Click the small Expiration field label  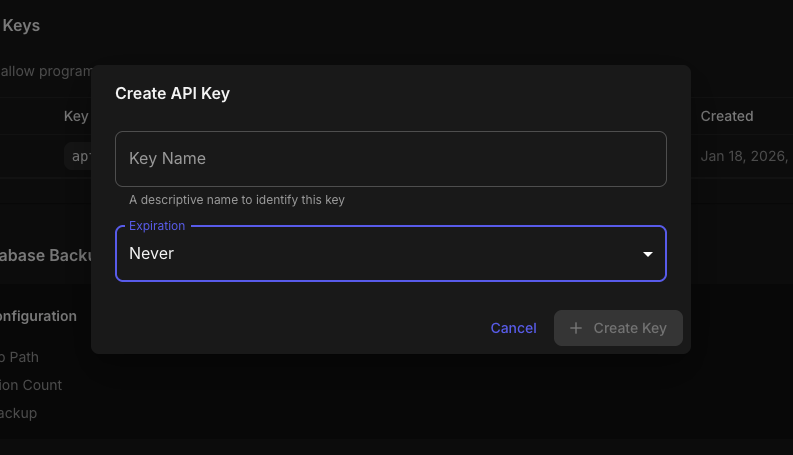(x=157, y=226)
